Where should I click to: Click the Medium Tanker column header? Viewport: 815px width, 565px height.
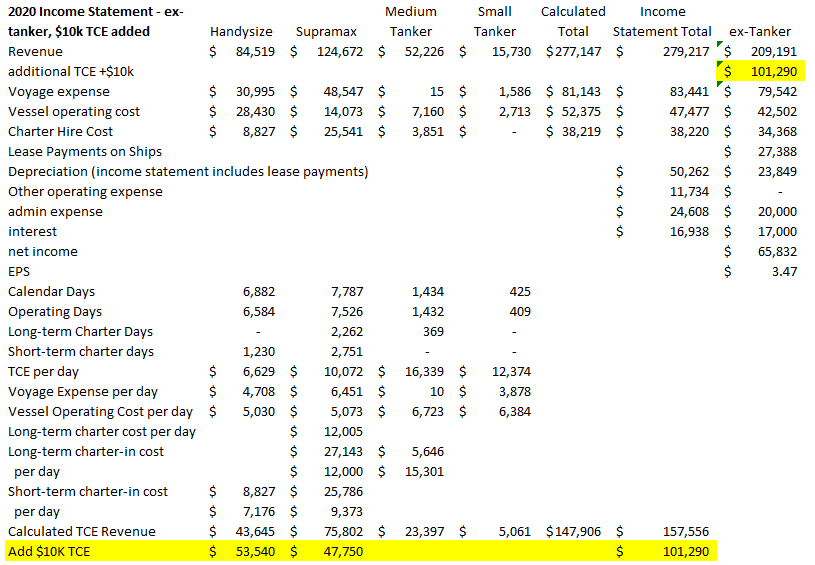pyautogui.click(x=411, y=21)
